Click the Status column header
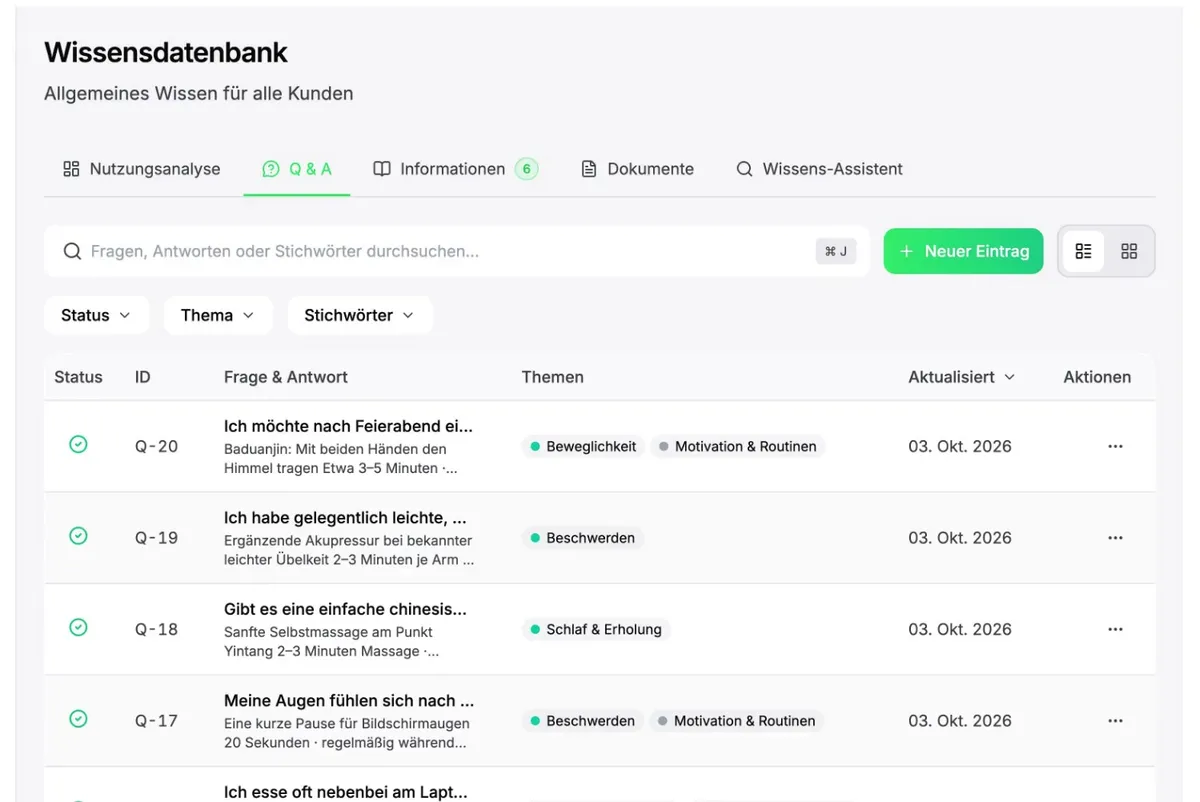The image size is (1200, 802). tap(78, 377)
